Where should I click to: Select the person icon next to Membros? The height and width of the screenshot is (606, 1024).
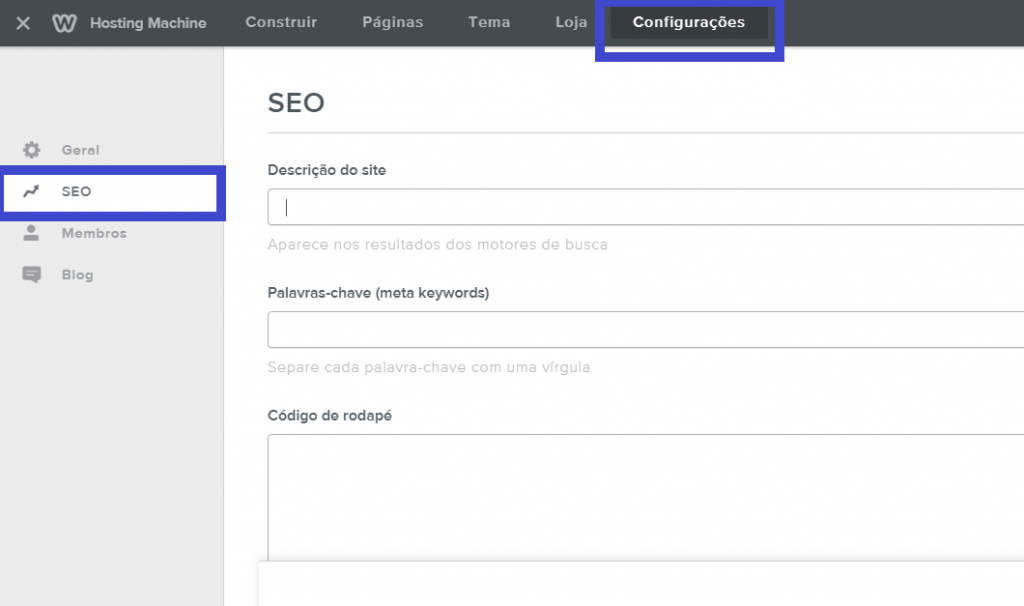tap(32, 232)
